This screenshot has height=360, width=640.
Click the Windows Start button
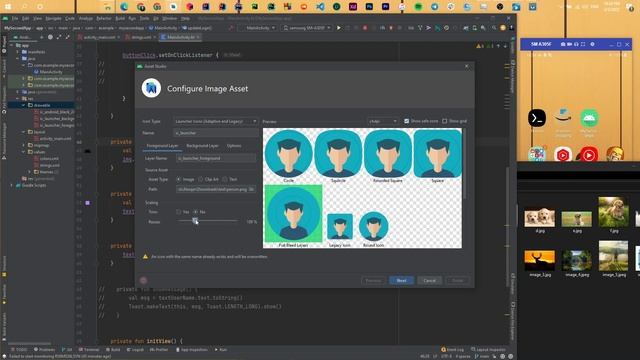click(x=8, y=7)
